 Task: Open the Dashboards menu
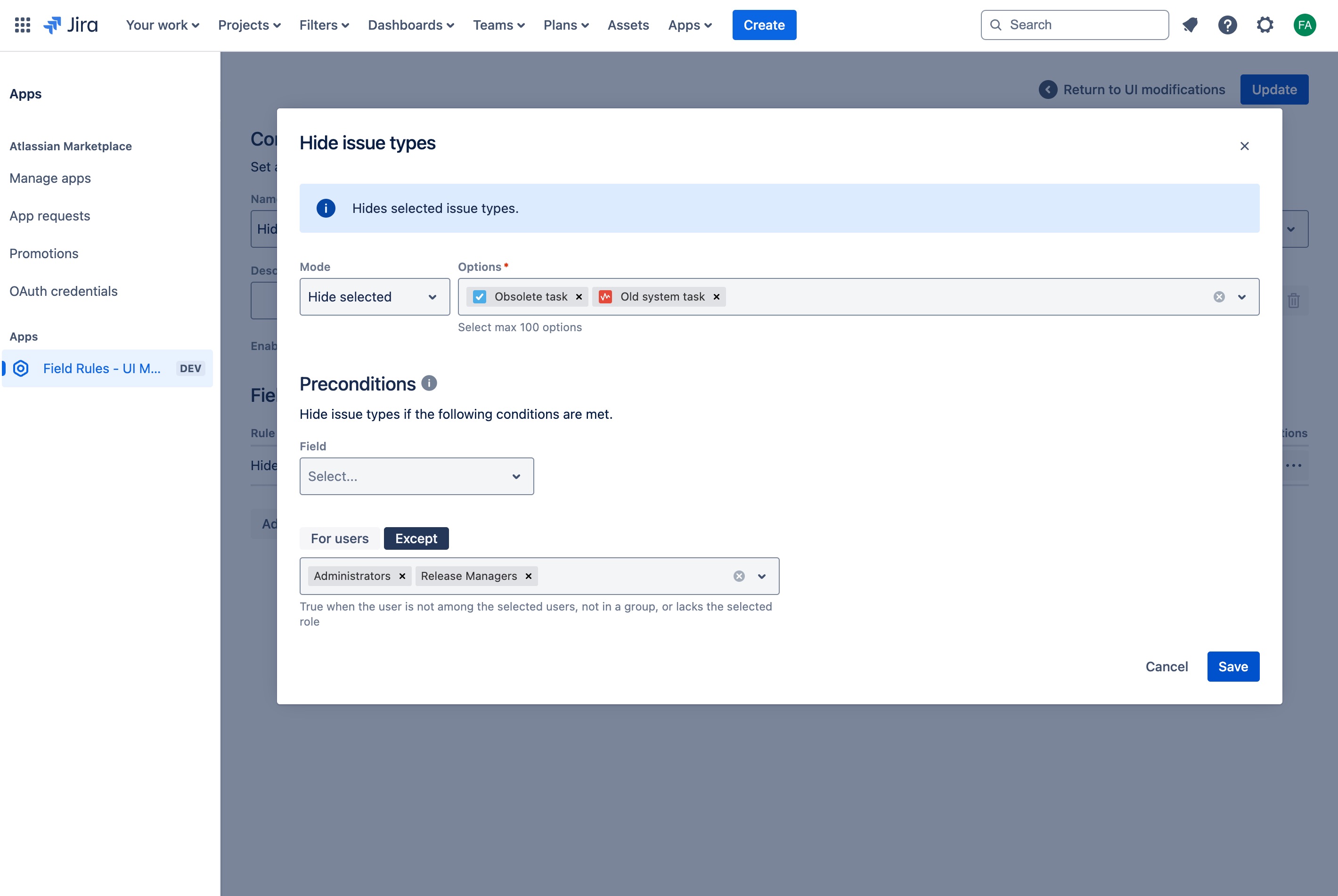411,25
